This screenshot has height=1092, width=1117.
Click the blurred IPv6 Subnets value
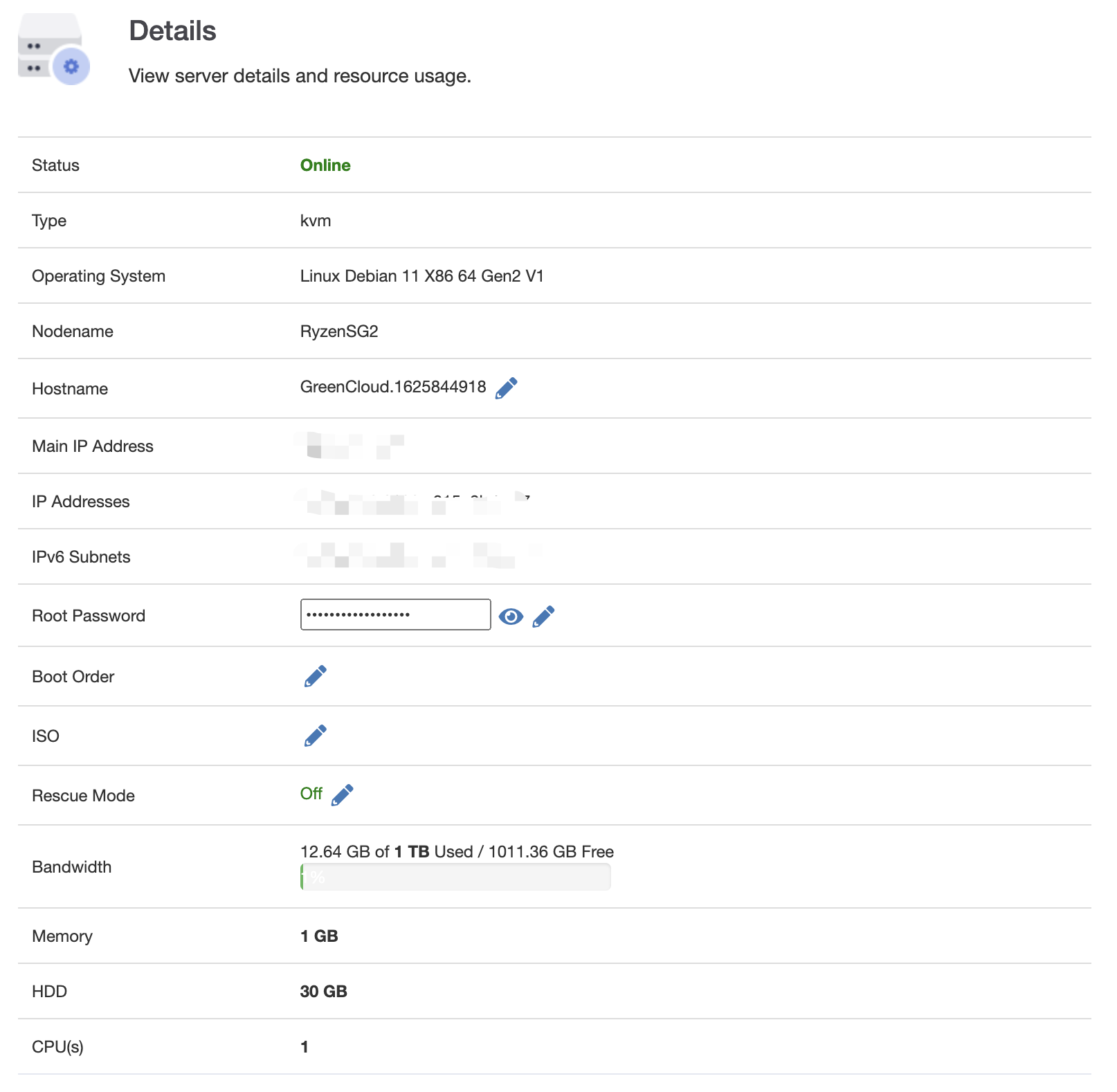tap(414, 556)
